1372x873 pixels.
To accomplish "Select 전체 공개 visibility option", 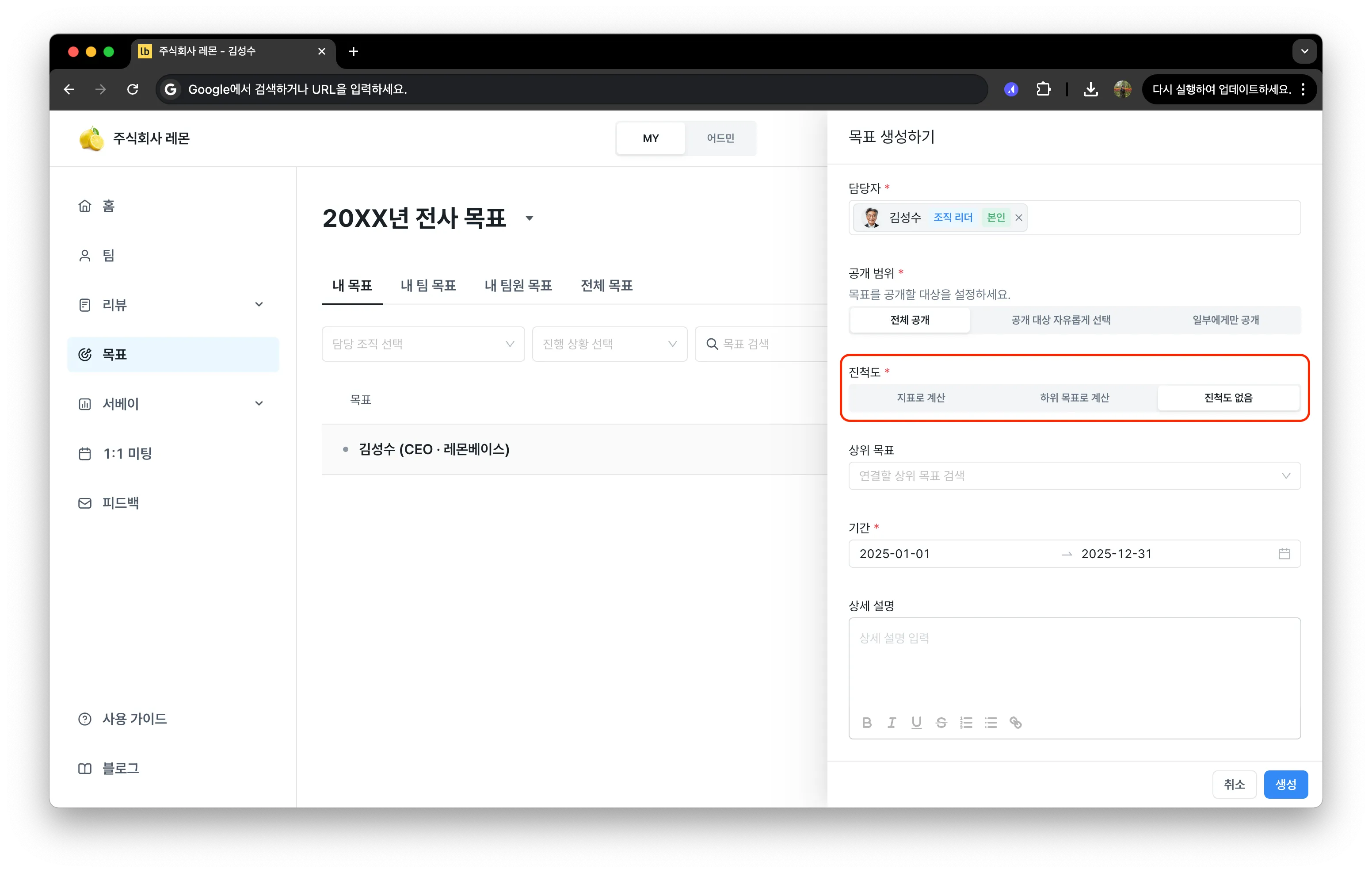I will (910, 320).
